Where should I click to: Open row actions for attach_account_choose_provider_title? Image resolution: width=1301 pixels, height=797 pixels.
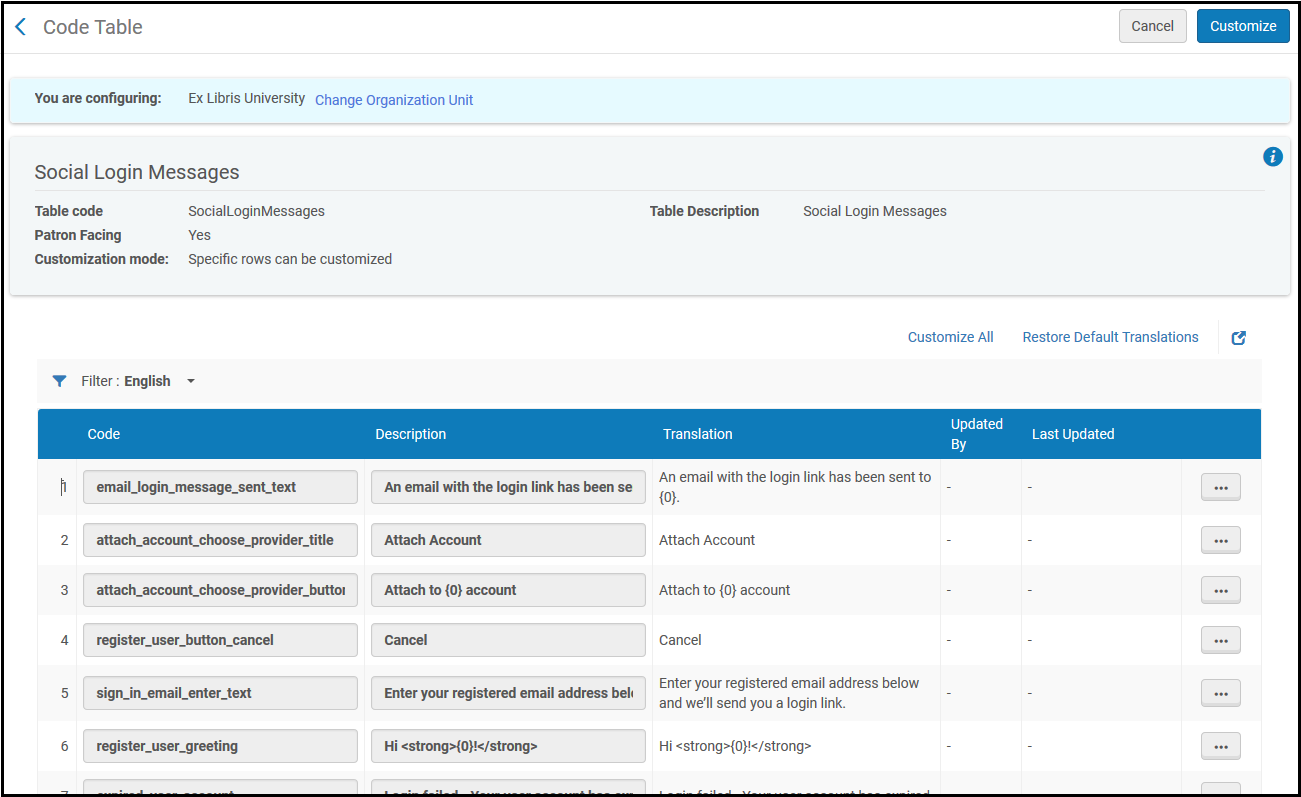tap(1220, 540)
